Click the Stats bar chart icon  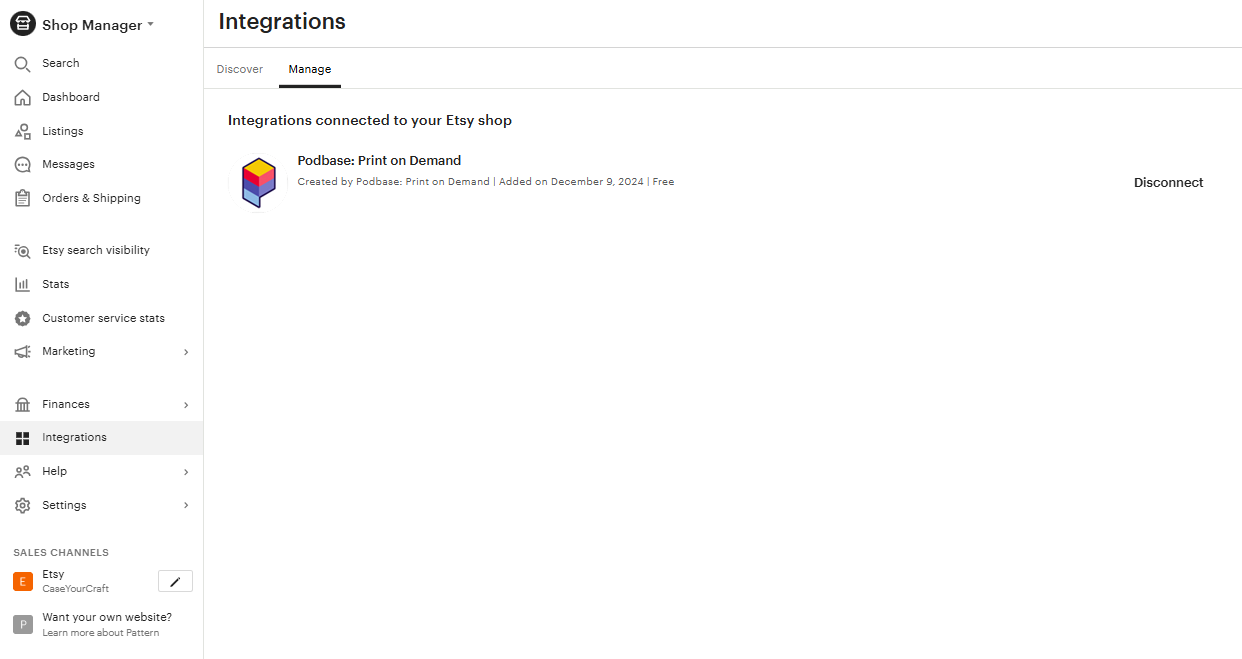[22, 285]
